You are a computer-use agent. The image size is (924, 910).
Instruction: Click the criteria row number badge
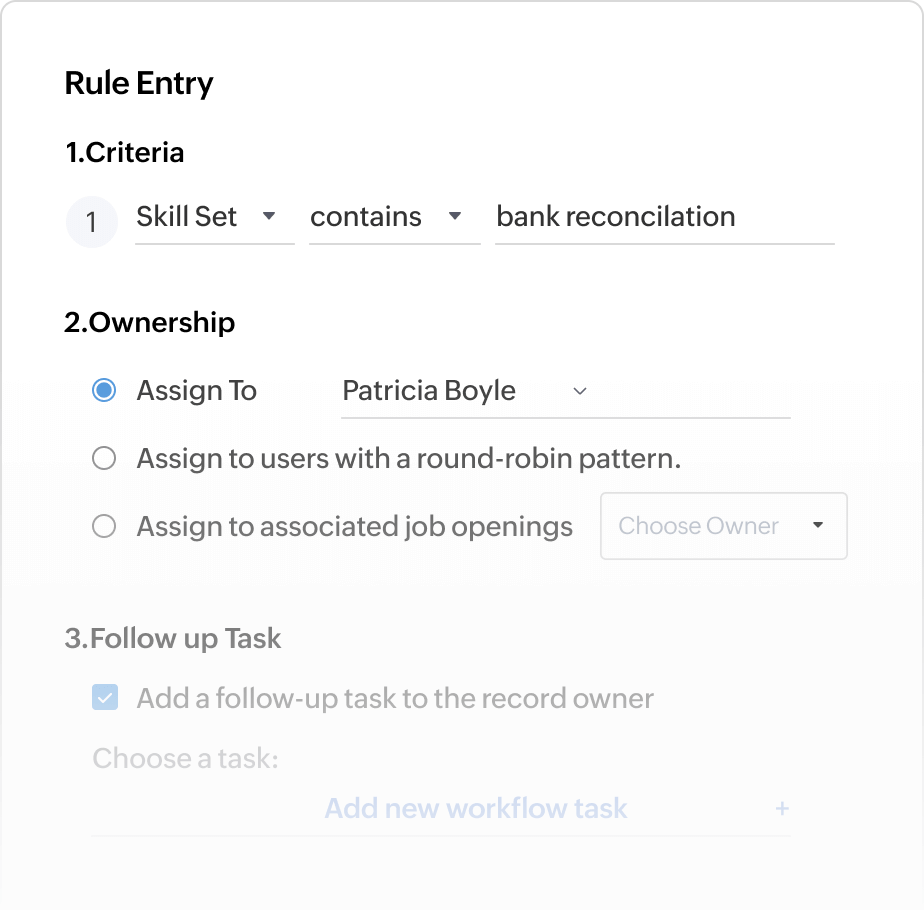[91, 221]
